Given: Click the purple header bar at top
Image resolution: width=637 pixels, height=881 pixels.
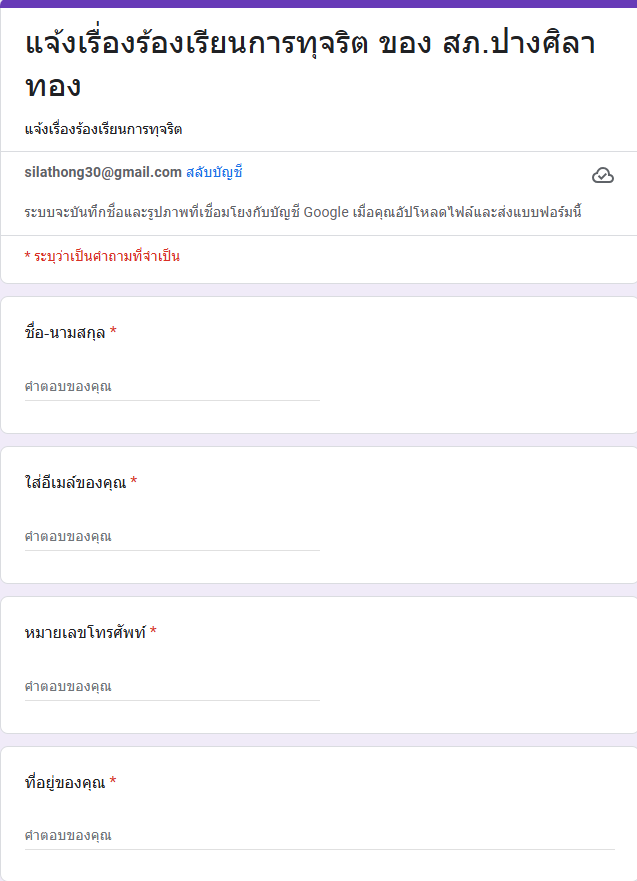Looking at the screenshot, I should click(x=318, y=4).
